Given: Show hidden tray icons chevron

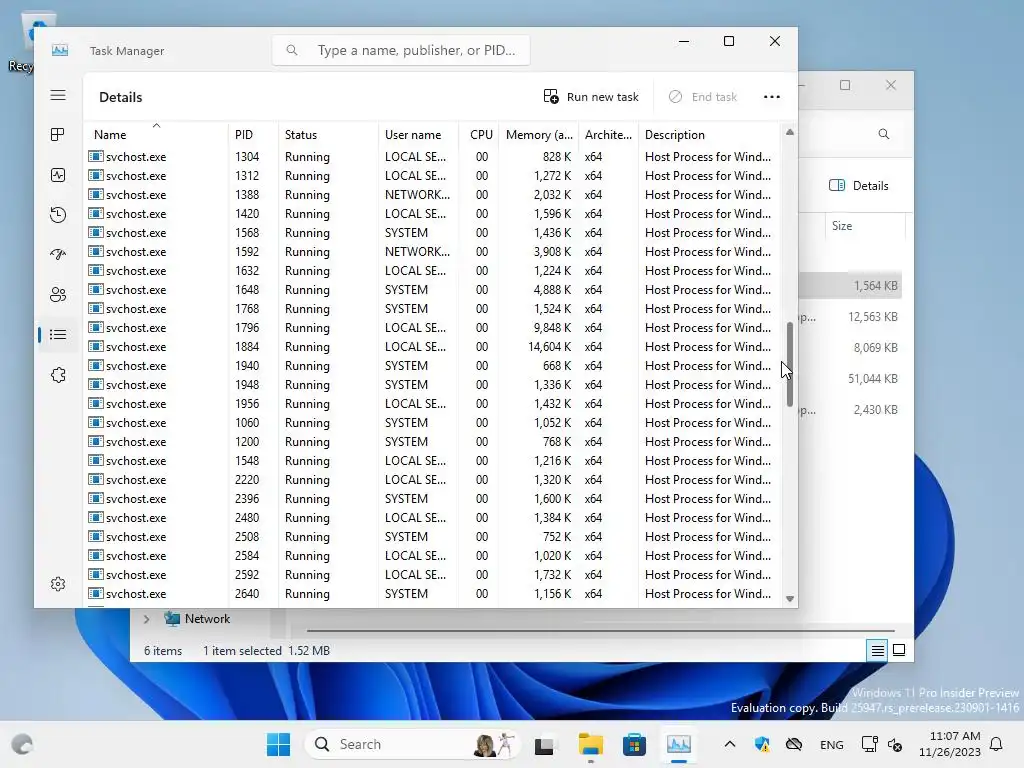Looking at the screenshot, I should pos(729,744).
